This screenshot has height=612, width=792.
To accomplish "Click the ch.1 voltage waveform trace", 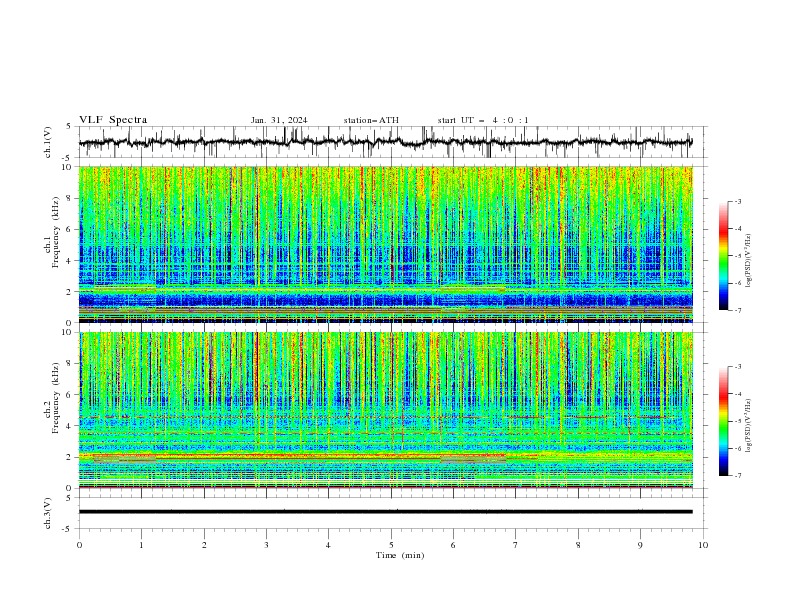I will tap(385, 142).
